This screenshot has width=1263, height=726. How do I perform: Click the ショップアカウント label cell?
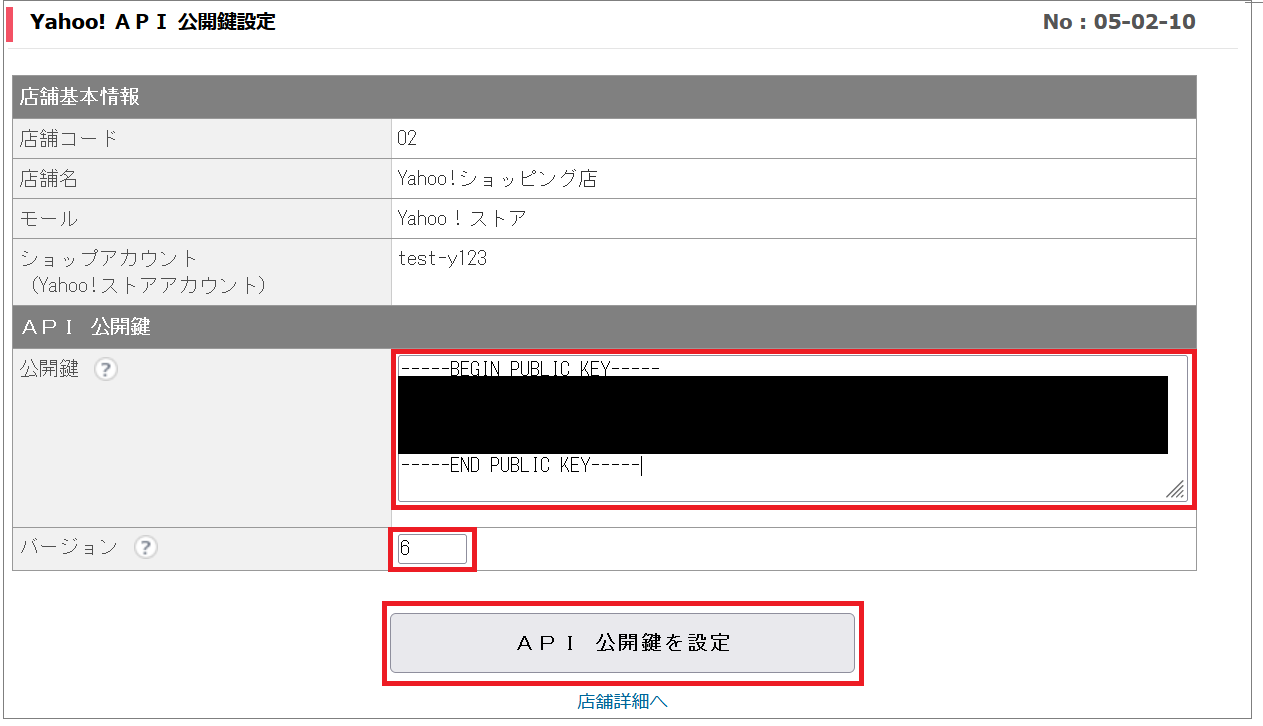click(202, 272)
